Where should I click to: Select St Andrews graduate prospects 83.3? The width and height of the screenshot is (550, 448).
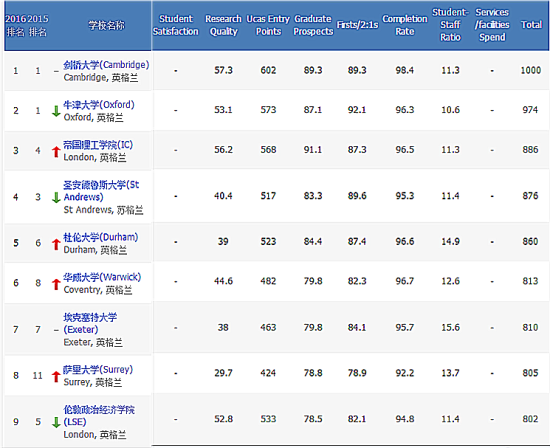point(313,195)
